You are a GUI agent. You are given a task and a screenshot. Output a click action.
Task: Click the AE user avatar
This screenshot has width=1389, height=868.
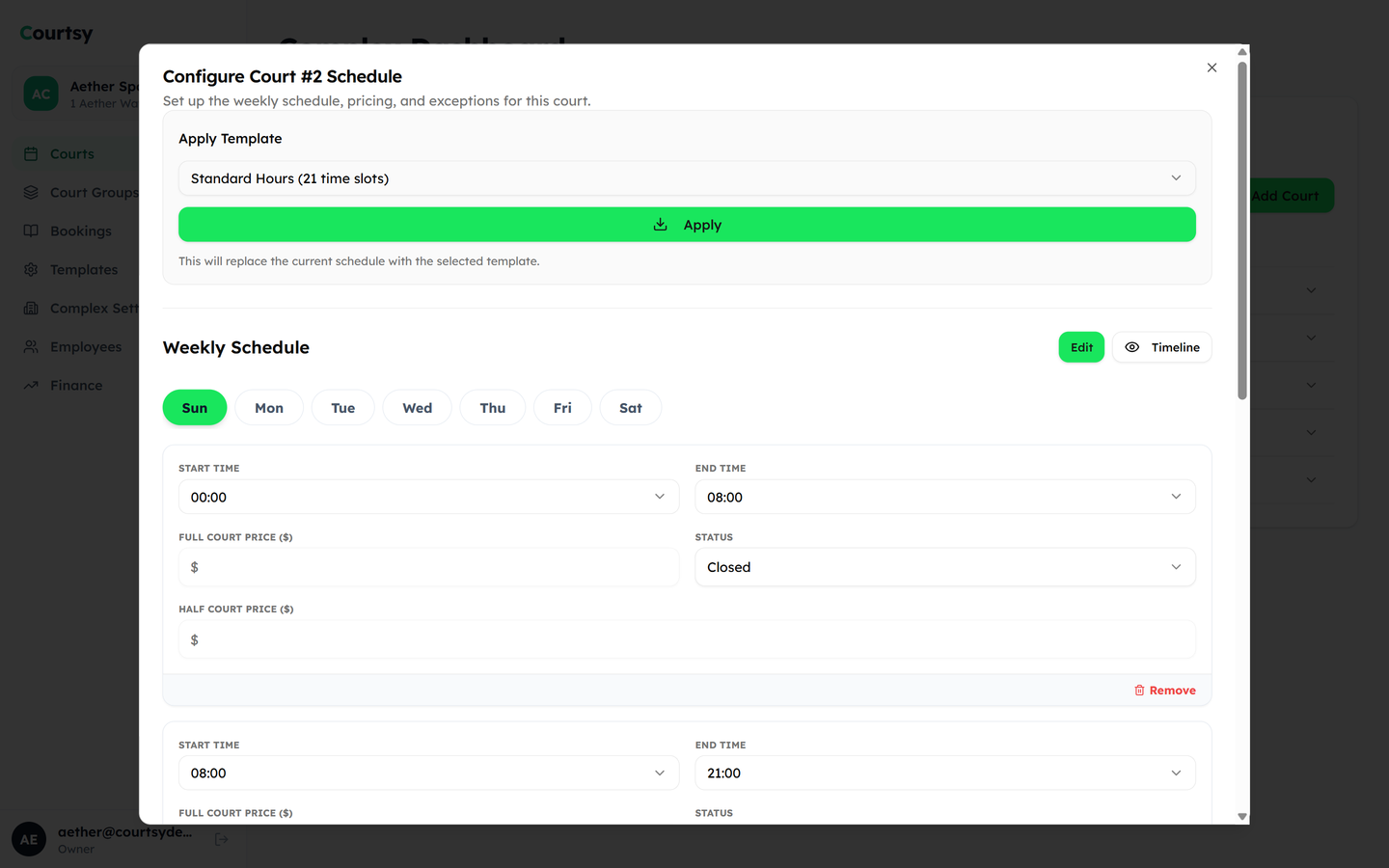point(29,839)
